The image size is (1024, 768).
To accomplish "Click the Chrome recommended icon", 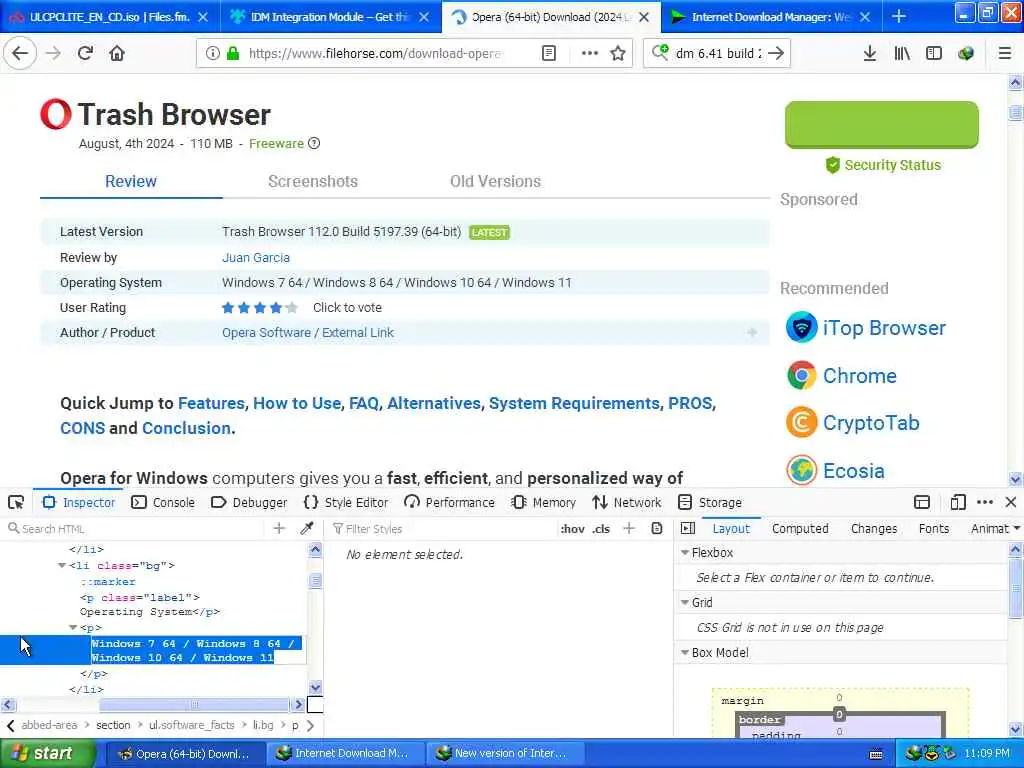I will pyautogui.click(x=801, y=376).
